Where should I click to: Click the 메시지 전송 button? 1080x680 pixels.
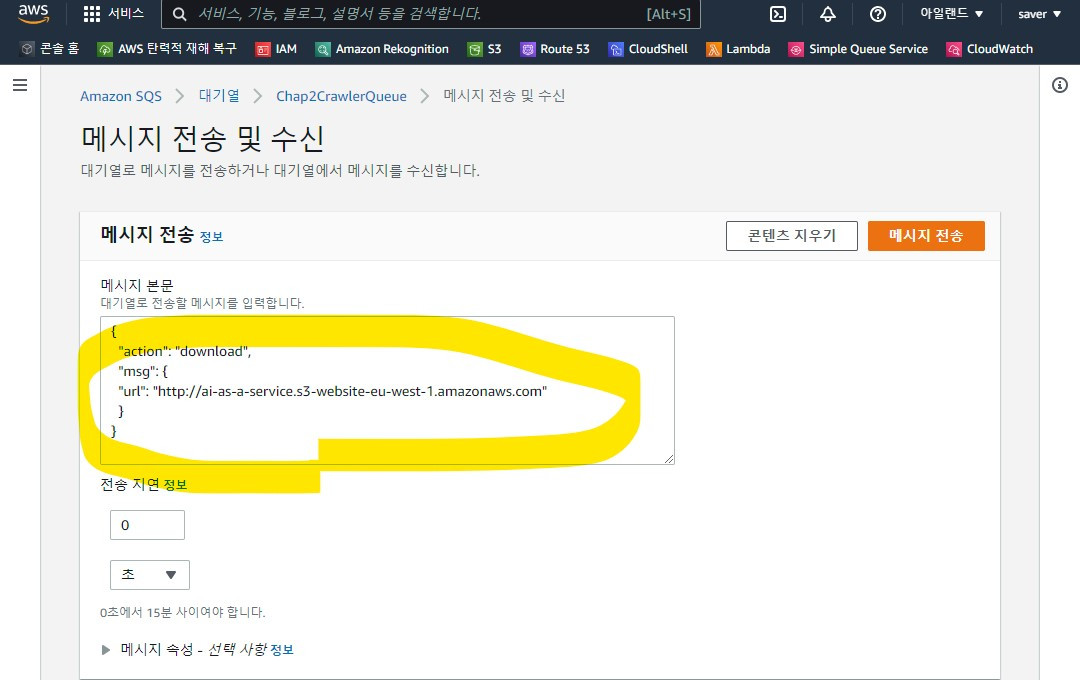(x=926, y=236)
